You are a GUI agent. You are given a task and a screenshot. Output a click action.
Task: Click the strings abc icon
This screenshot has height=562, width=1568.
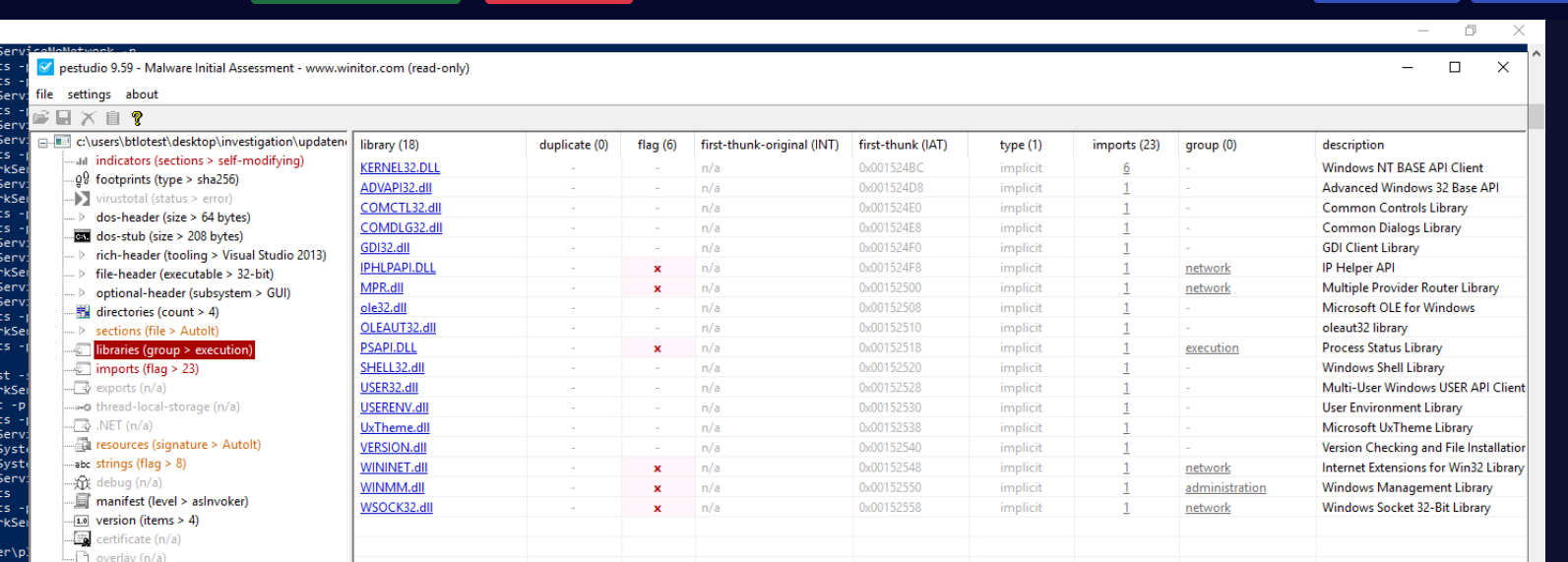pos(83,464)
